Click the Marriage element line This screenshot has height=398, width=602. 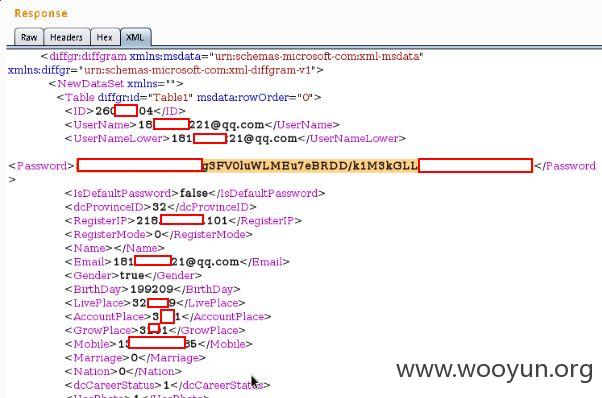135,358
